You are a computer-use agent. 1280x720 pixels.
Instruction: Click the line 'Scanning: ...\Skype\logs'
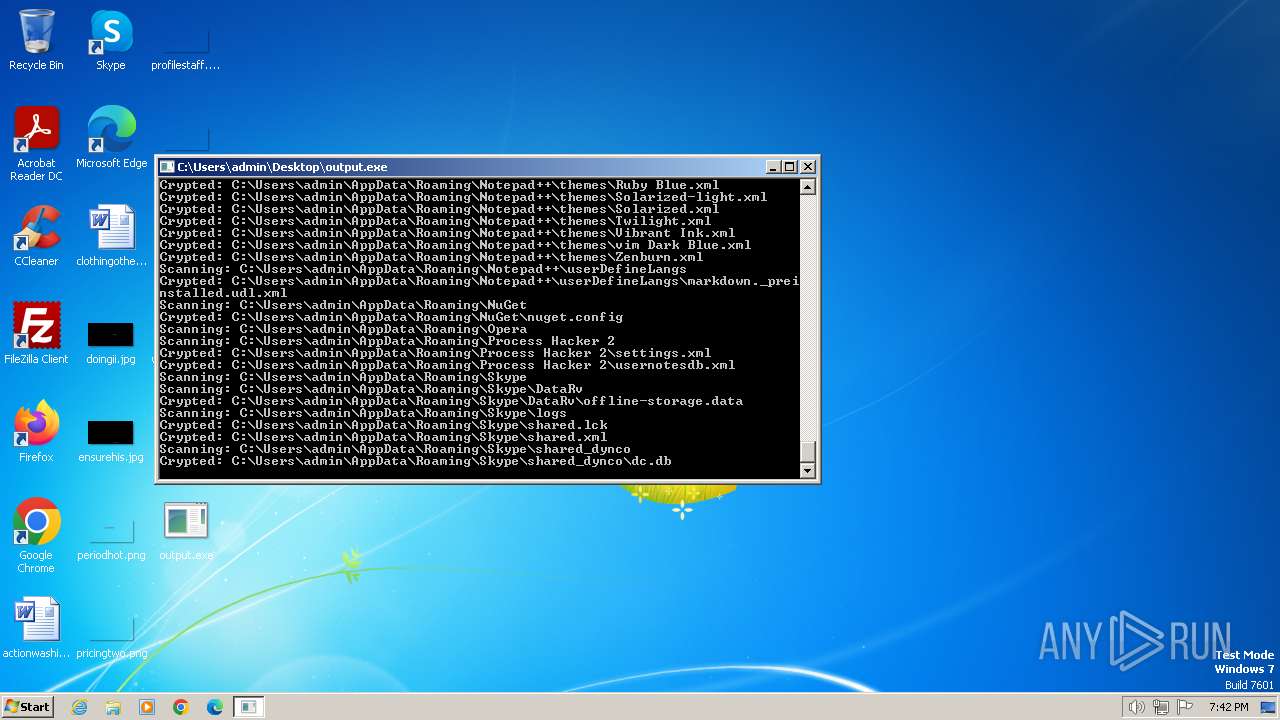363,413
